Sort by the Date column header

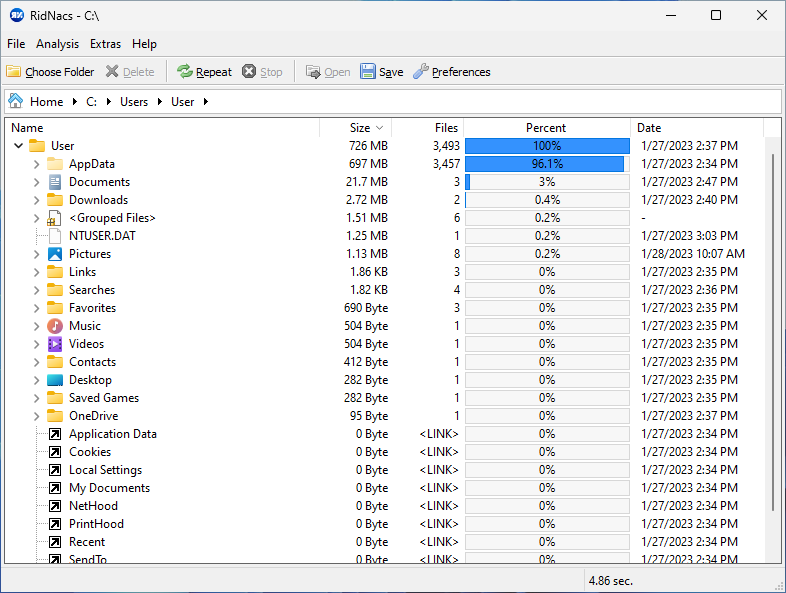[697, 128]
